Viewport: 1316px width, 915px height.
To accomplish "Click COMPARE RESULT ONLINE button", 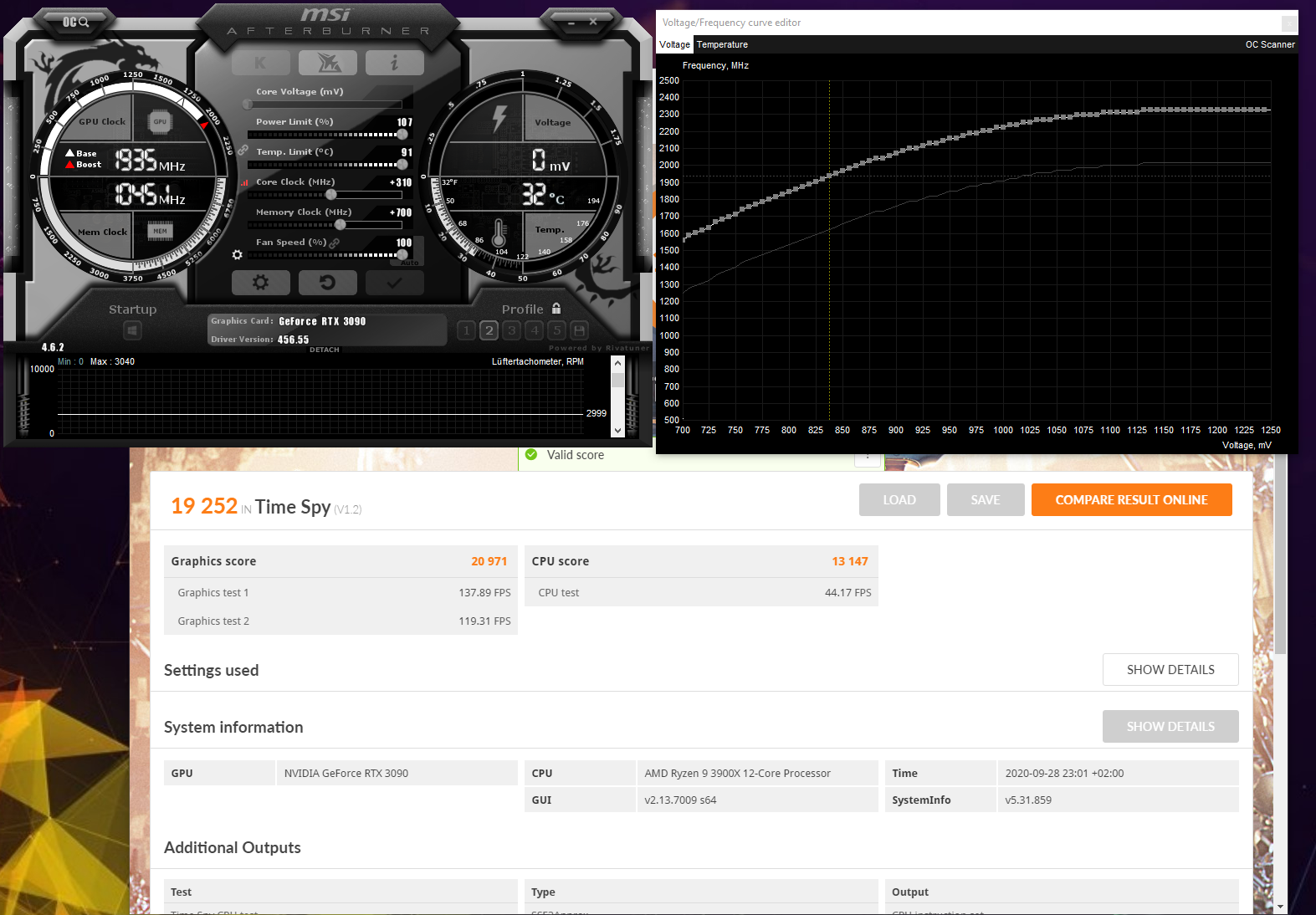I will click(x=1132, y=500).
